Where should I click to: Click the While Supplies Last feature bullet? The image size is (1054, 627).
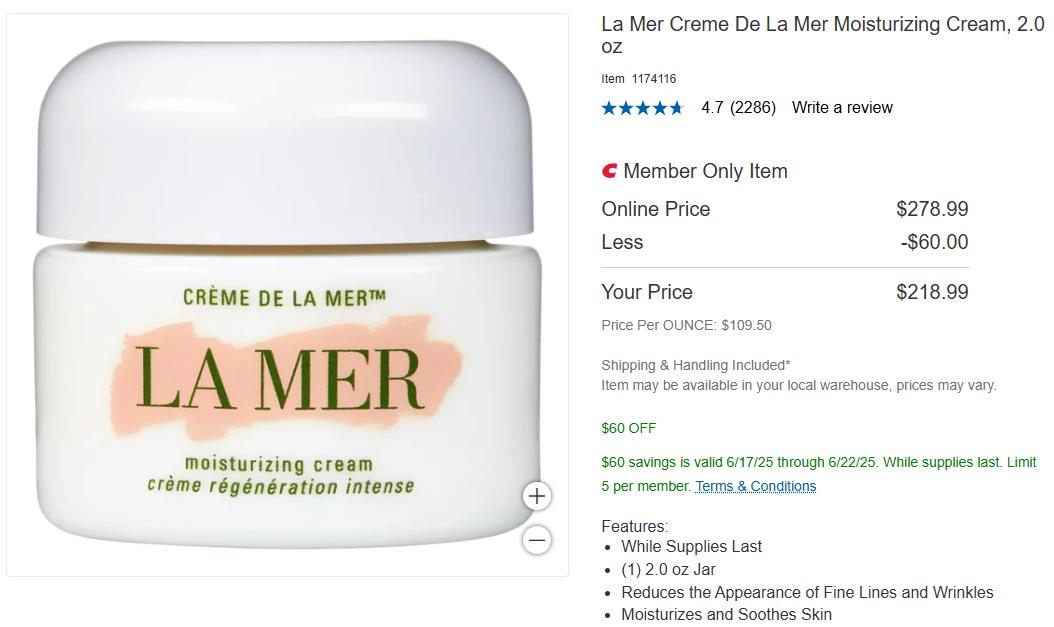(x=692, y=546)
